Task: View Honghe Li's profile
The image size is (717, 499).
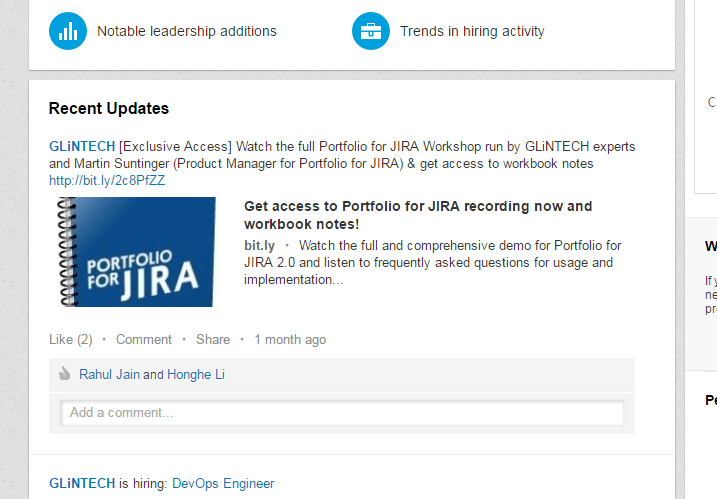Action: point(196,374)
